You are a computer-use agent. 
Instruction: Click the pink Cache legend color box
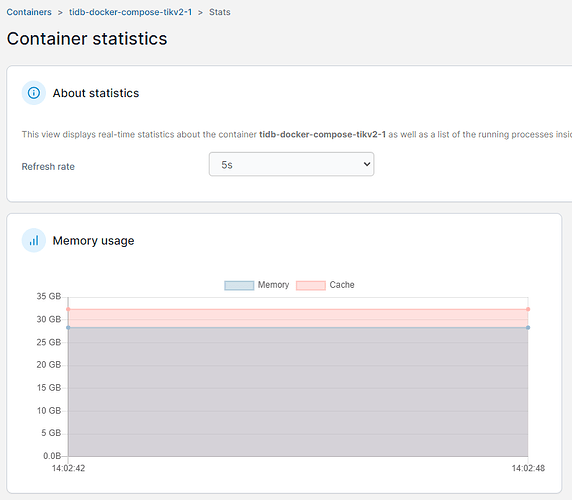[x=311, y=285]
